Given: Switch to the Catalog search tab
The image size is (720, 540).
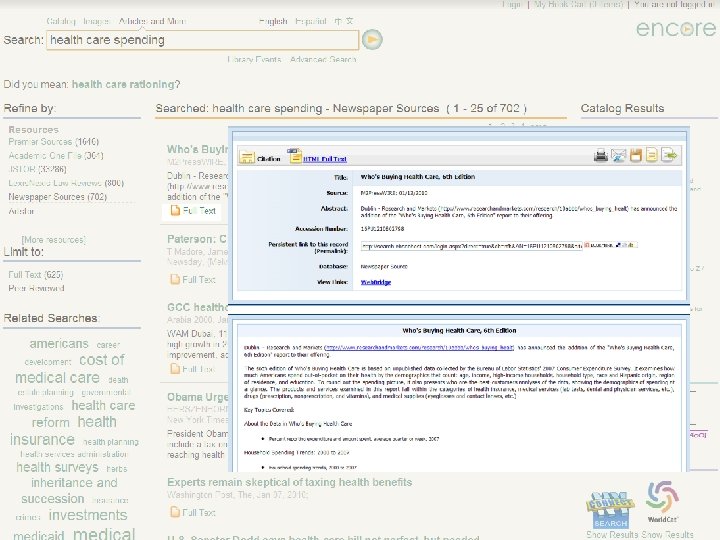Looking at the screenshot, I should pos(61,21).
